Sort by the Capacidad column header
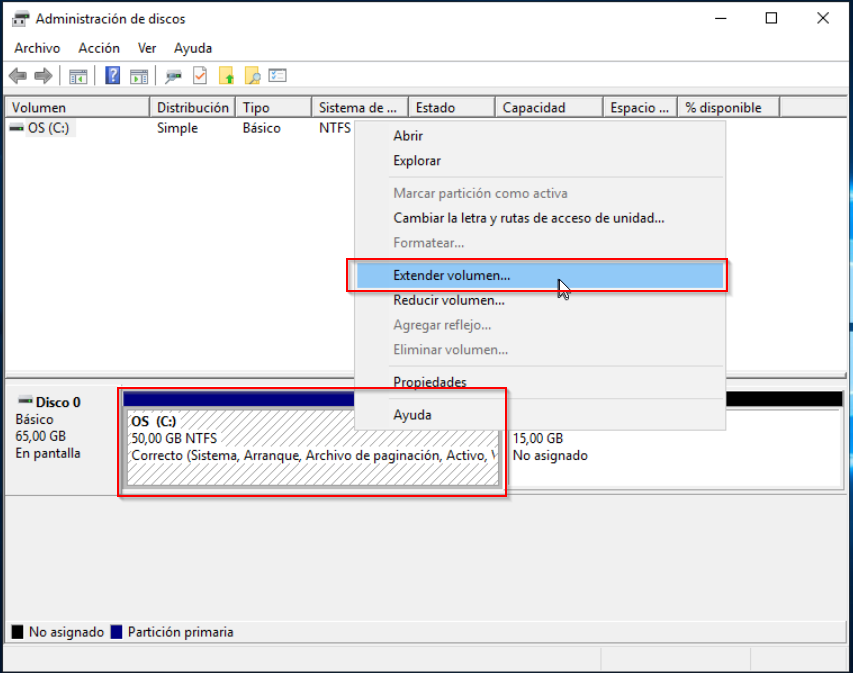 [534, 108]
